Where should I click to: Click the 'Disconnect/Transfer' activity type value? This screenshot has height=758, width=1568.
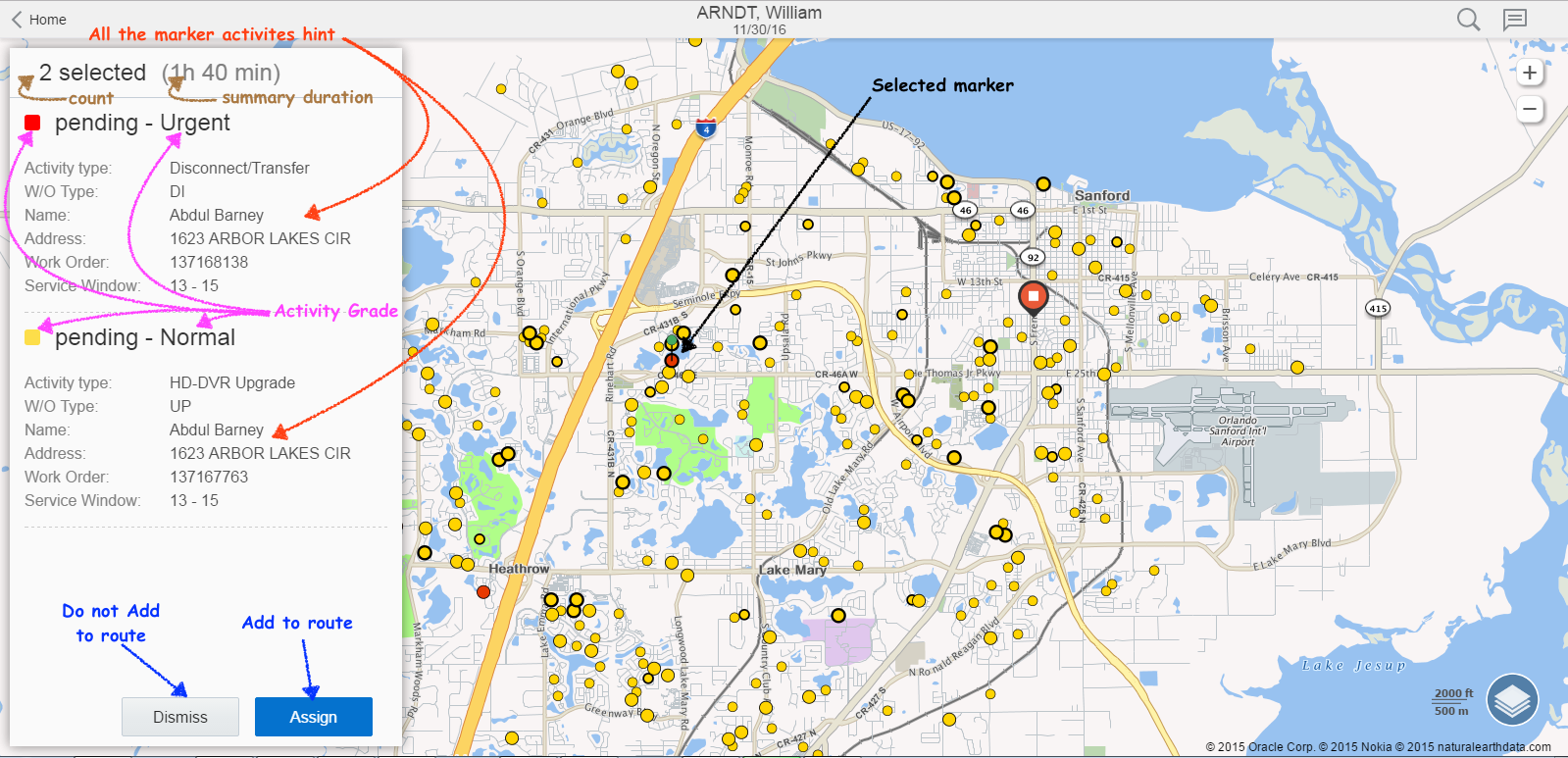point(239,168)
